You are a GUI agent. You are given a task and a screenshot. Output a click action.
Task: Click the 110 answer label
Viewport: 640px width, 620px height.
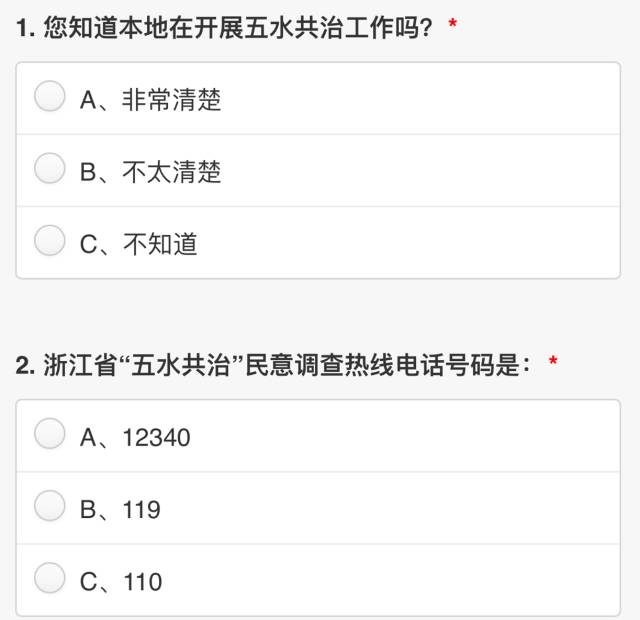[142, 582]
